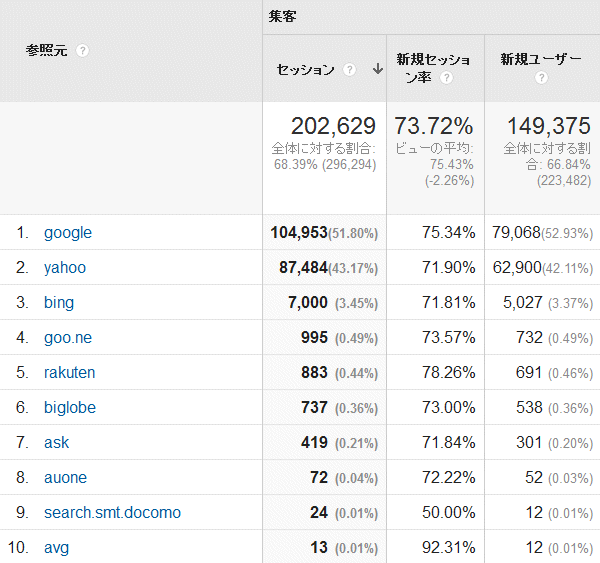This screenshot has width=600, height=563.
Task: Select rakuten sessions cell 883
Action: point(314,372)
